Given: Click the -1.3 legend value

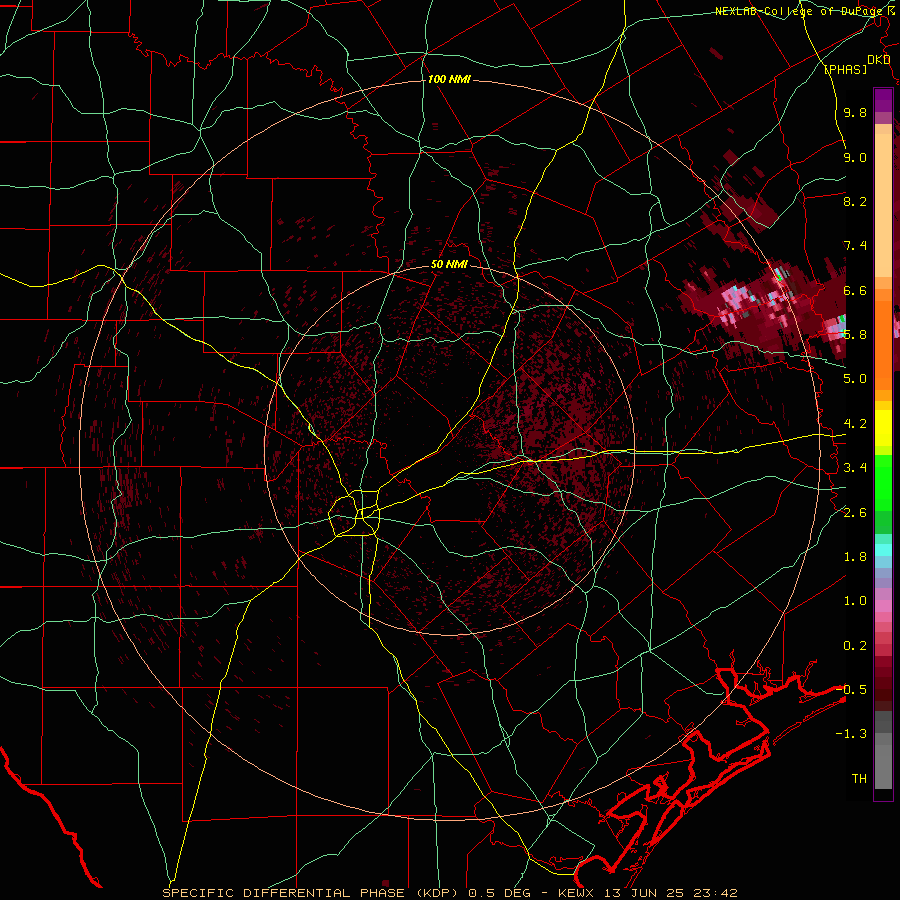Looking at the screenshot, I should click(851, 734).
